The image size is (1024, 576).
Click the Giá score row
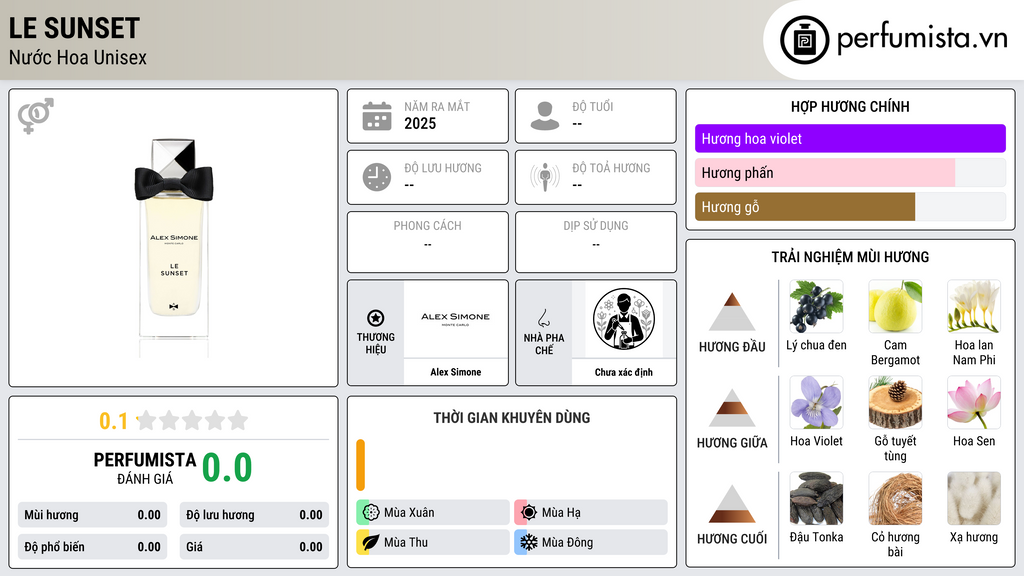pos(254,547)
